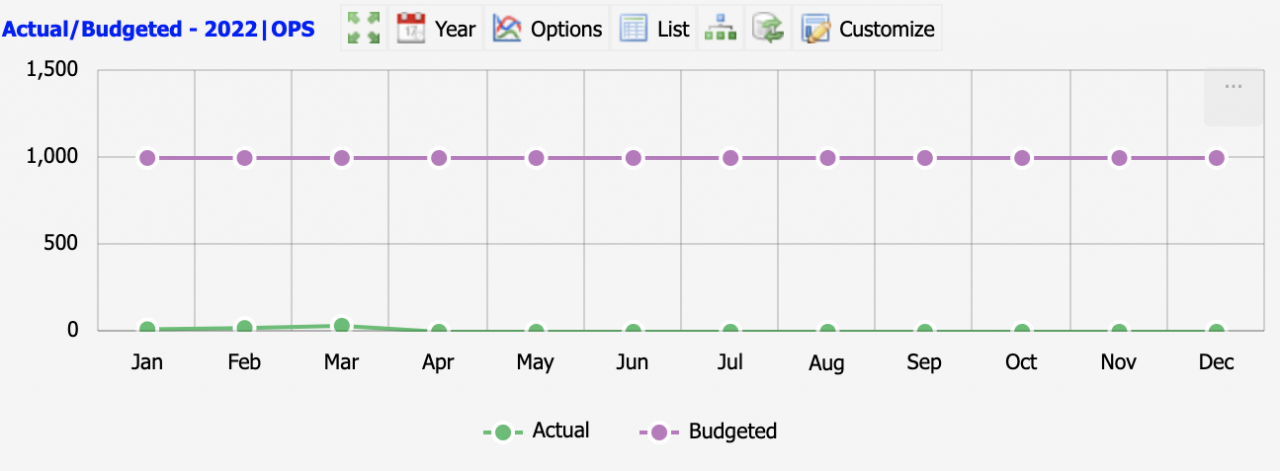Toggle the Budgeted series in legend
The height and width of the screenshot is (471, 1280).
point(708,431)
